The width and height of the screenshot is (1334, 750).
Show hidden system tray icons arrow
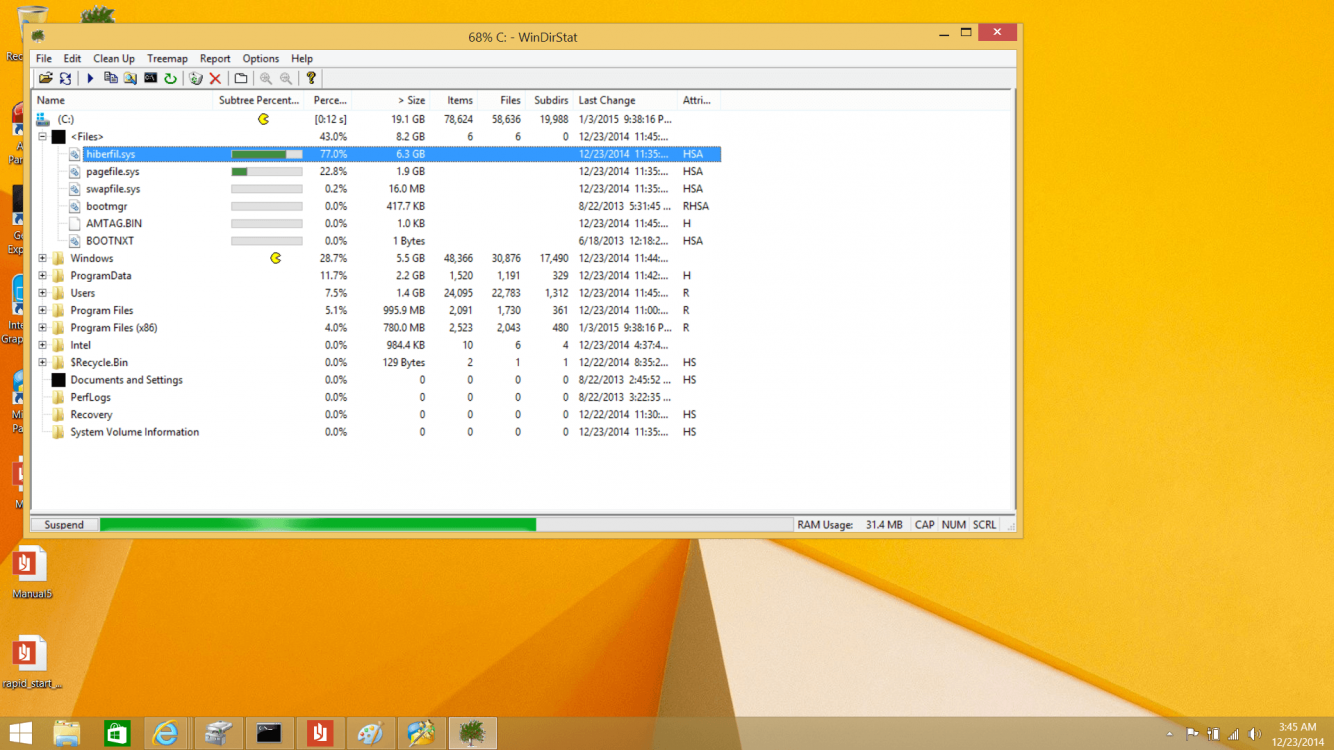click(1169, 734)
